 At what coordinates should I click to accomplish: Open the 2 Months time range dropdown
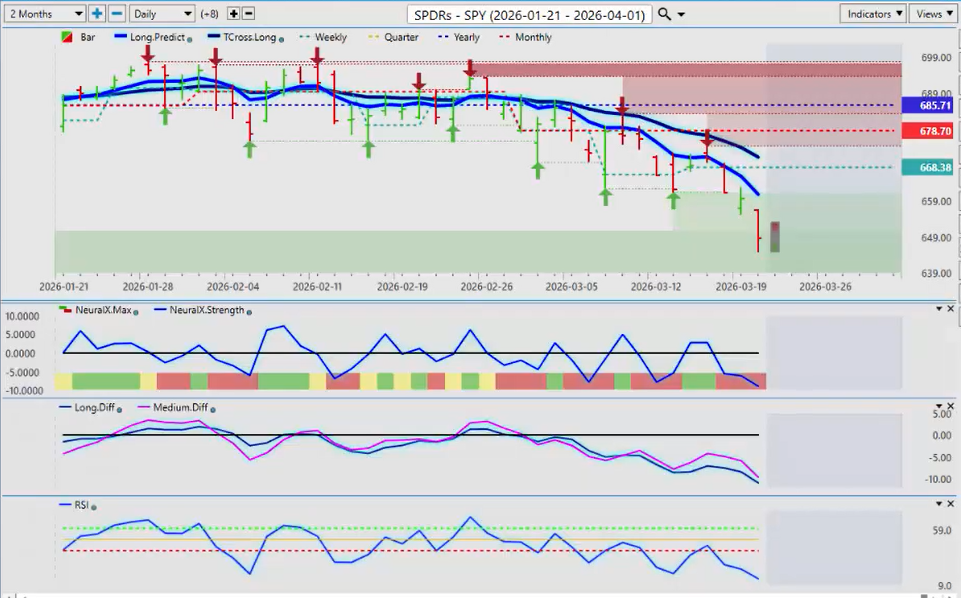point(44,14)
